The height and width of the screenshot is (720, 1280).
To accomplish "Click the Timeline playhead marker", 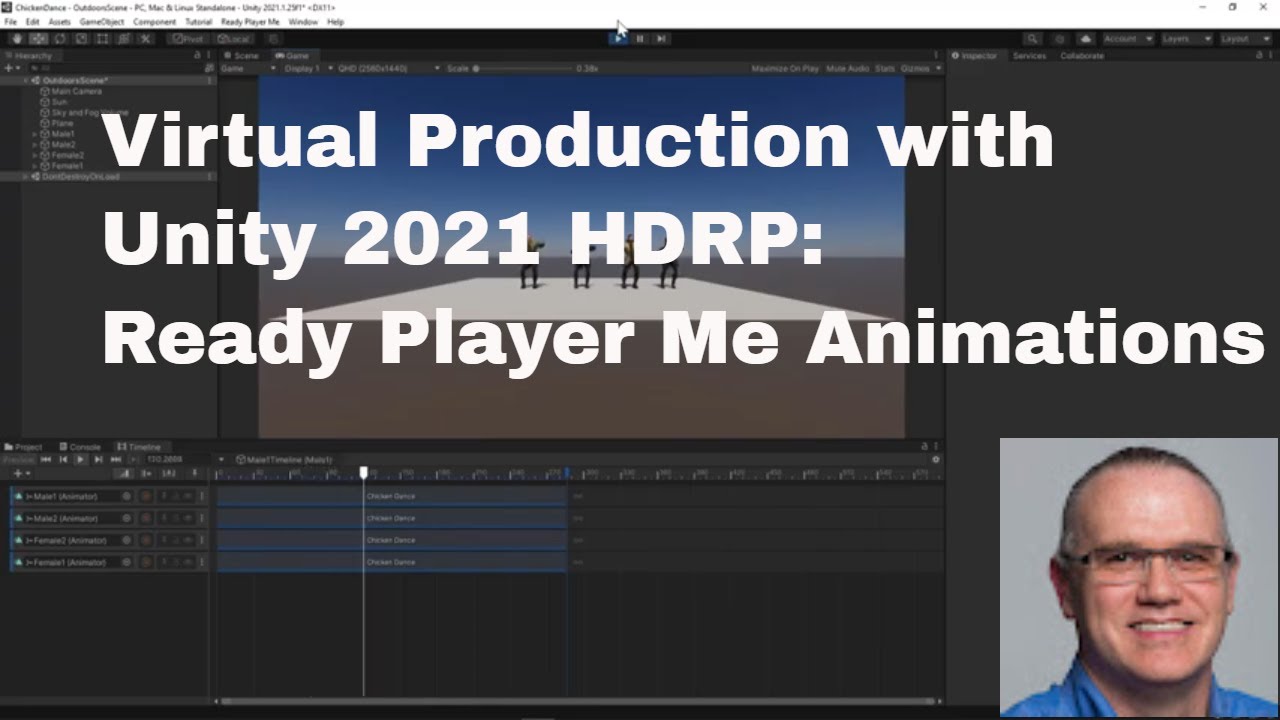I will [x=363, y=472].
